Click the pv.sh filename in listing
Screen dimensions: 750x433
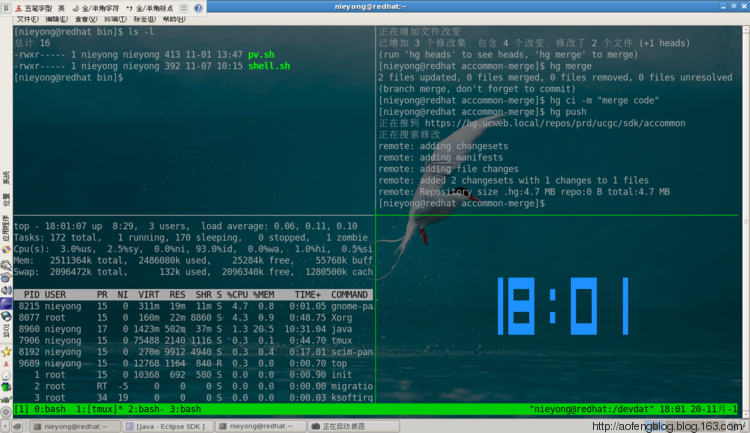coord(261,55)
